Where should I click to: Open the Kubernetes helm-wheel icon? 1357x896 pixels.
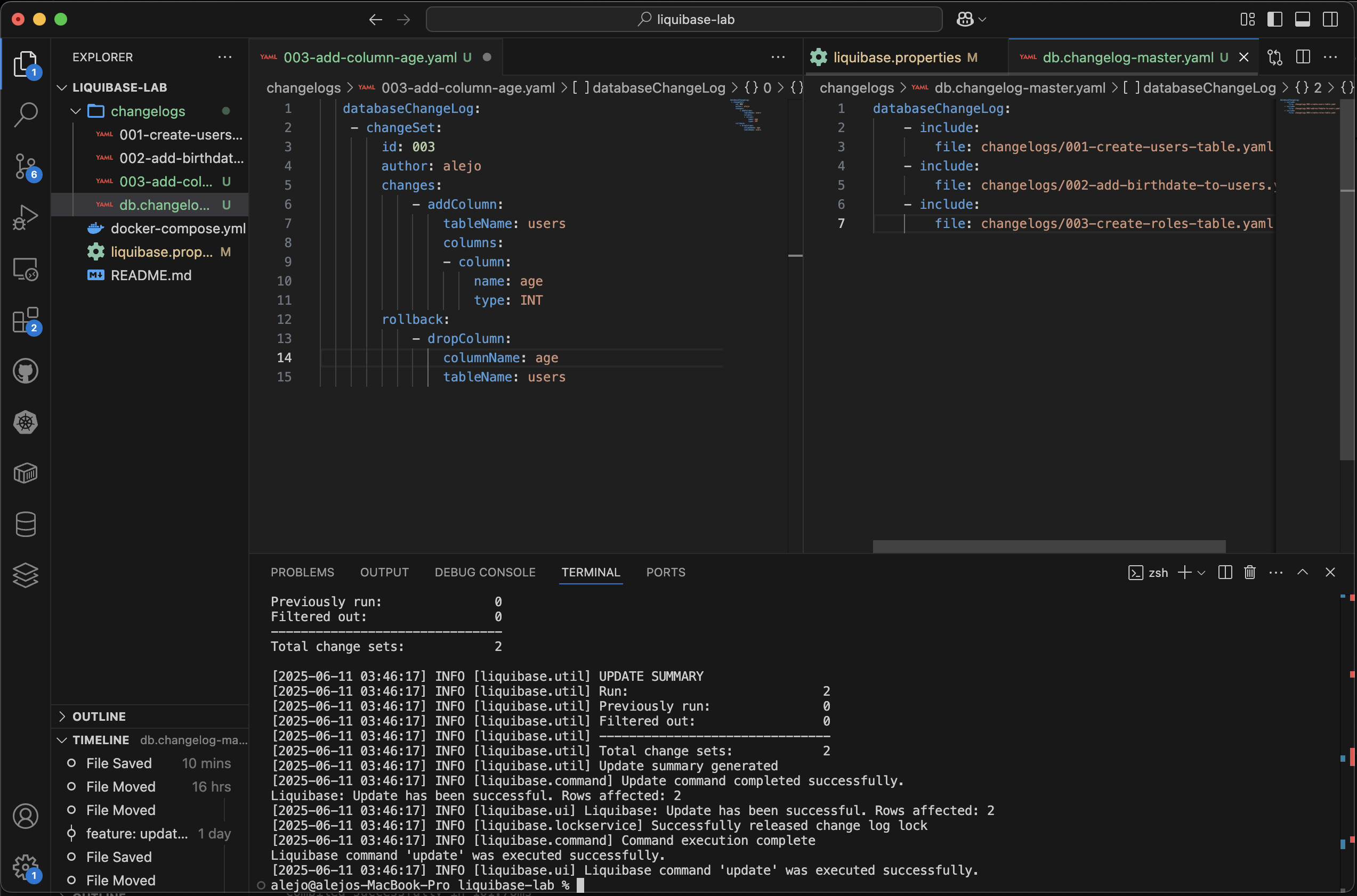26,422
